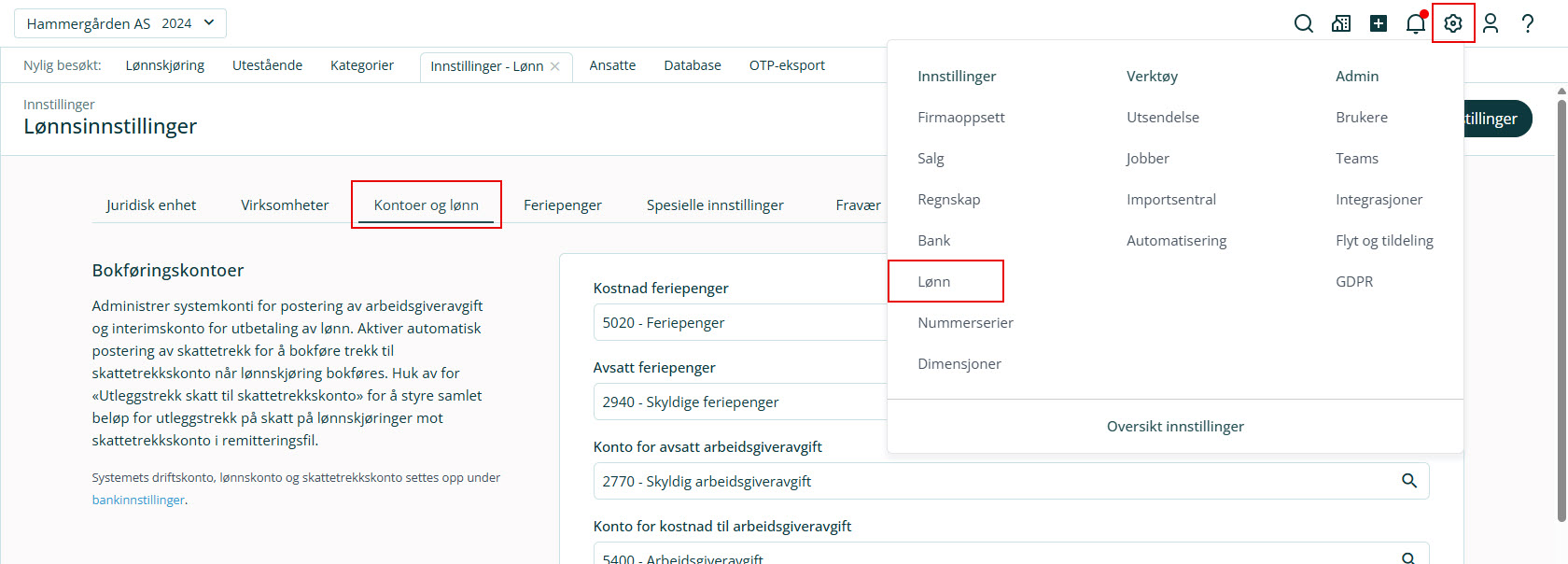
Task: Open the Kontoer og lønn tab
Action: [426, 205]
